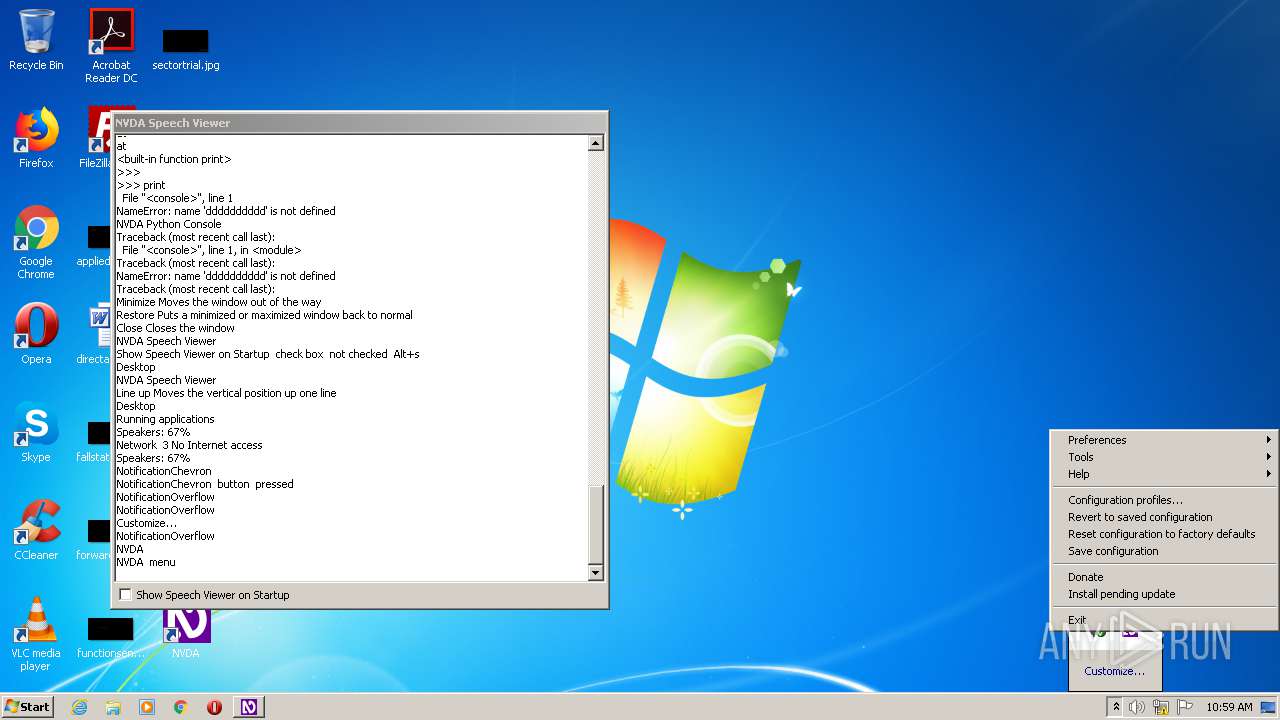The width and height of the screenshot is (1280, 720).
Task: Click Speech Viewer scrollbar up arrow
Action: 595,143
